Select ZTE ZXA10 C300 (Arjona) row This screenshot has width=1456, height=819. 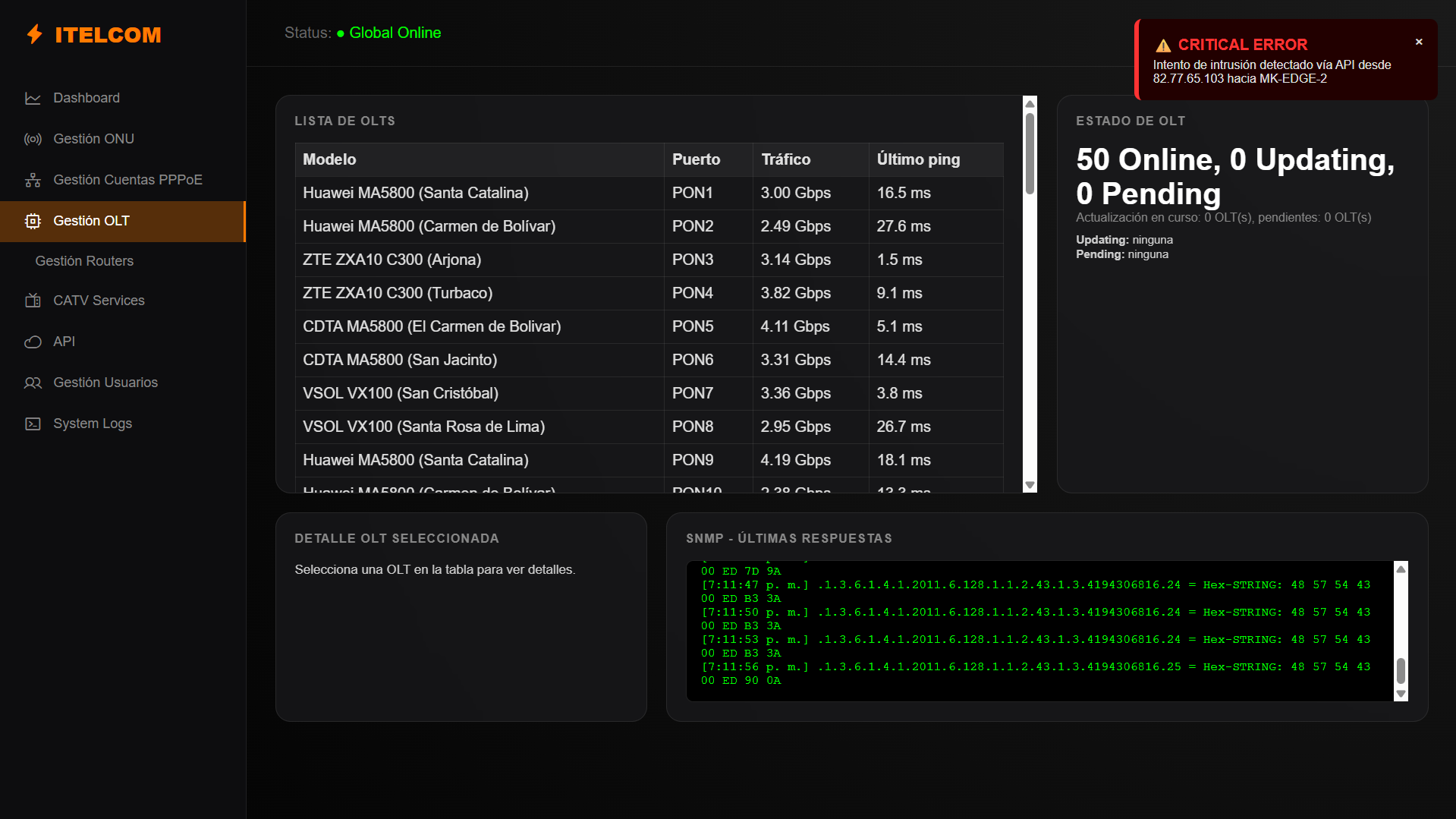point(649,260)
